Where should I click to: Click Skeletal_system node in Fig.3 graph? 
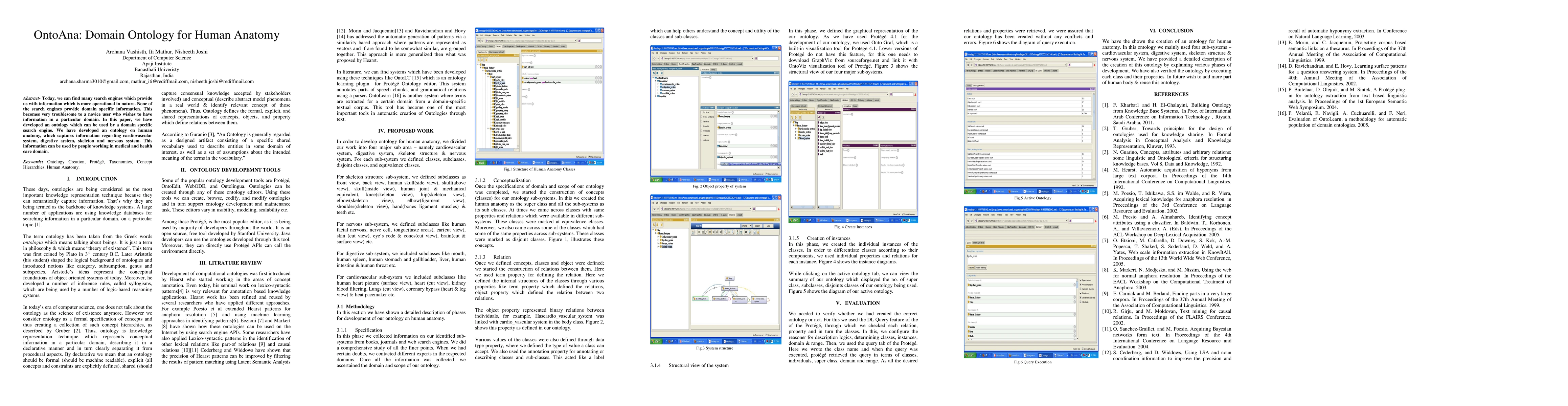[701, 299]
